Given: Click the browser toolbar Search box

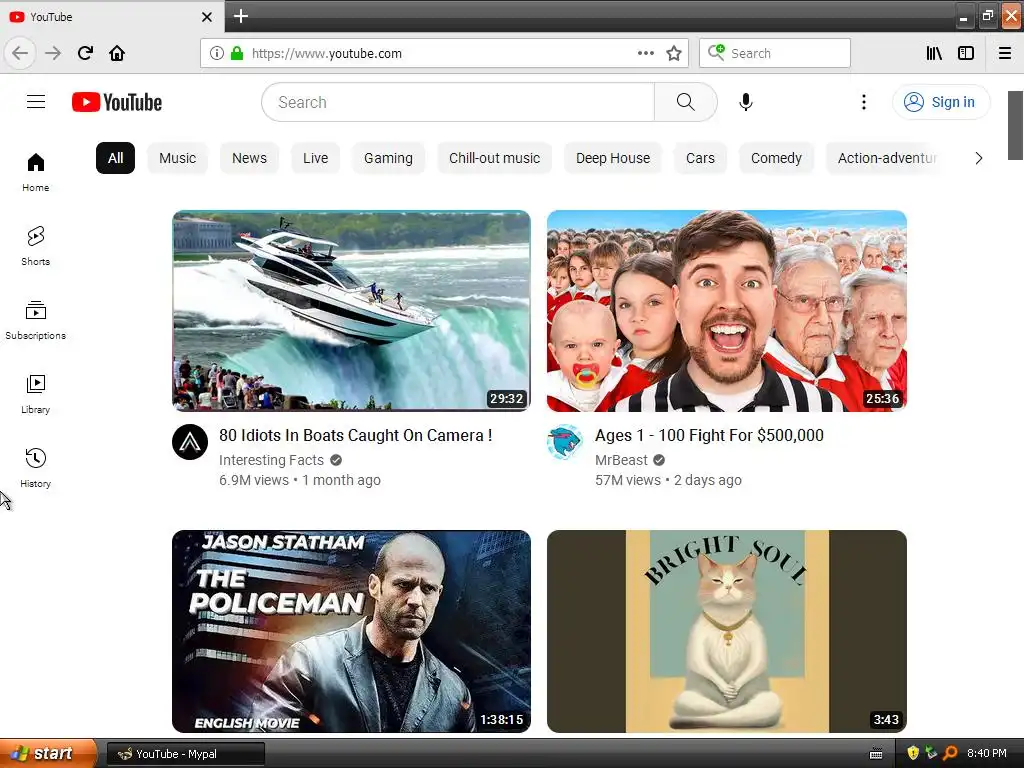Looking at the screenshot, I should (x=775, y=53).
